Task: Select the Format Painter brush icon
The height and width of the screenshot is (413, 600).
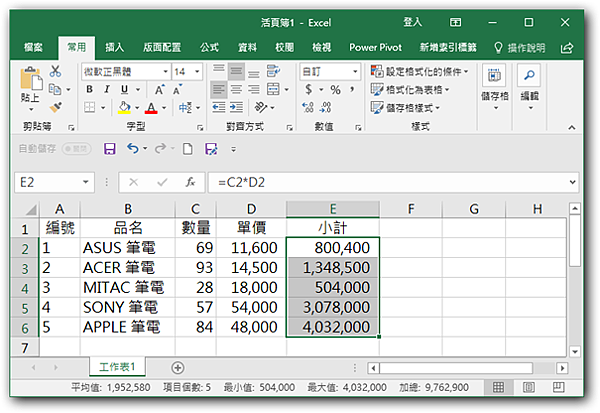Action: click(x=55, y=107)
